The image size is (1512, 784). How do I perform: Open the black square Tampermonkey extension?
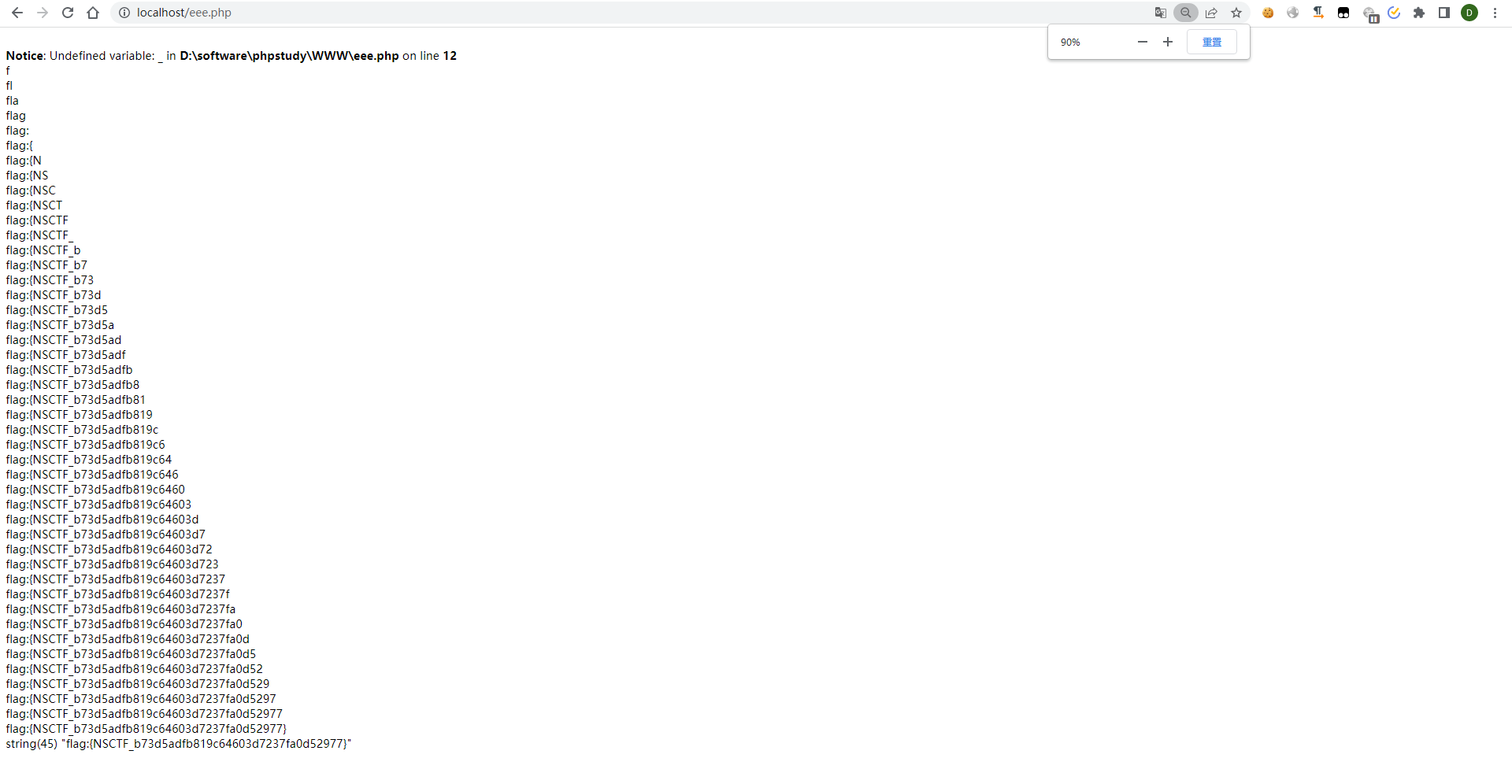[1343, 13]
